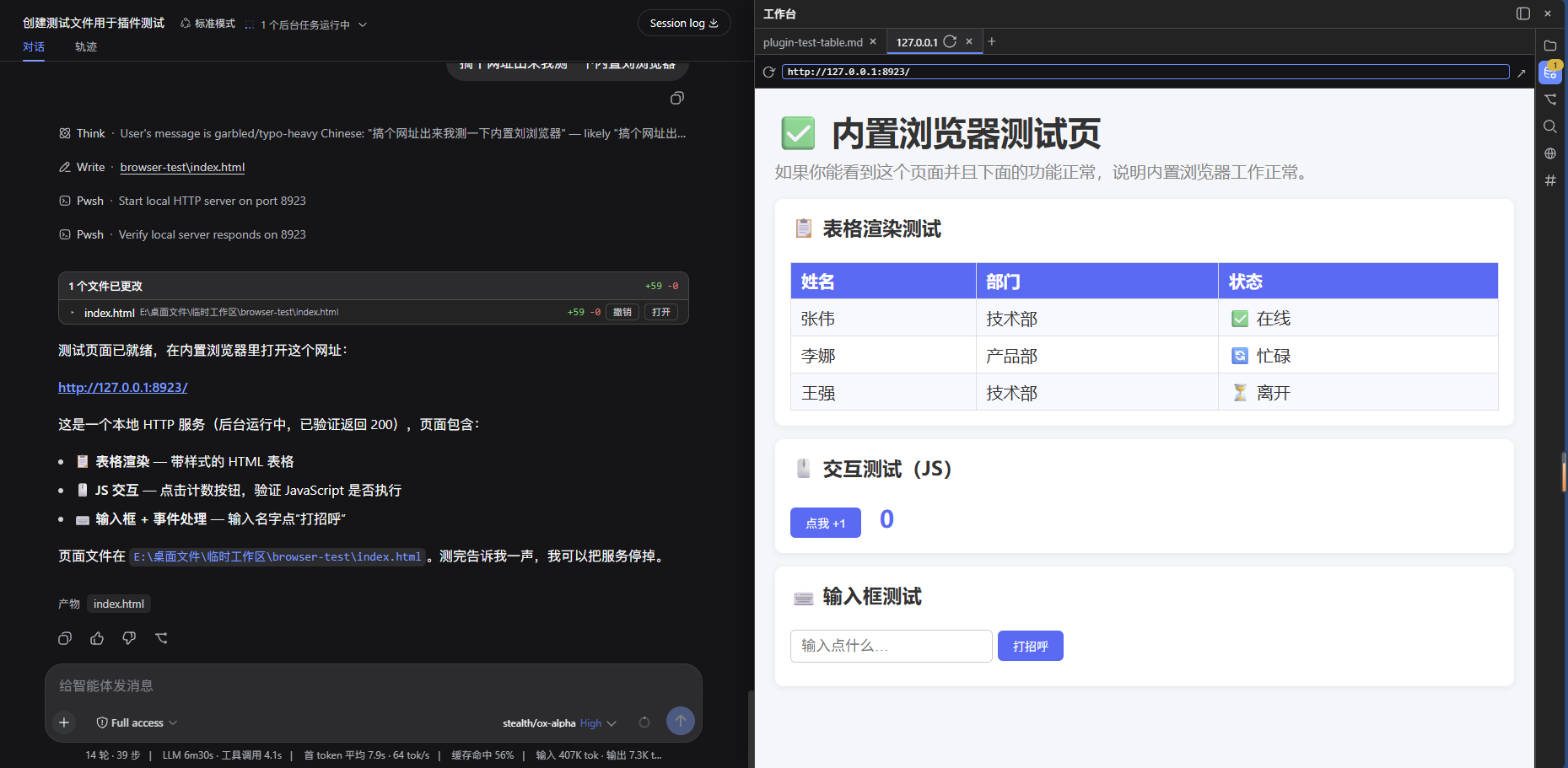This screenshot has width=1568, height=768.
Task: Click the terminal icon of Start local HTTP server step
Action: point(65,201)
